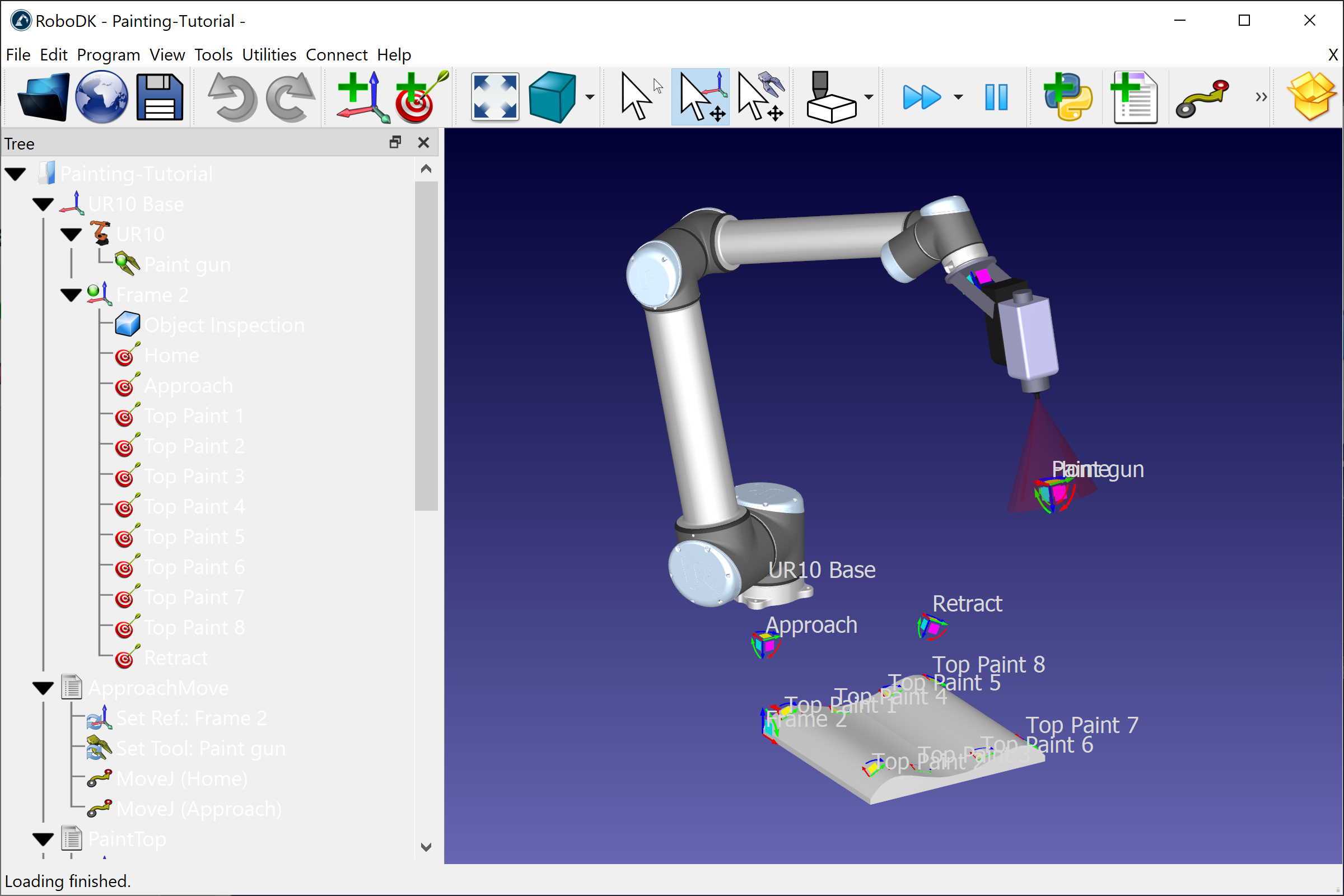1344x896 pixels.
Task: Save the station with the floppy icon
Action: click(160, 97)
